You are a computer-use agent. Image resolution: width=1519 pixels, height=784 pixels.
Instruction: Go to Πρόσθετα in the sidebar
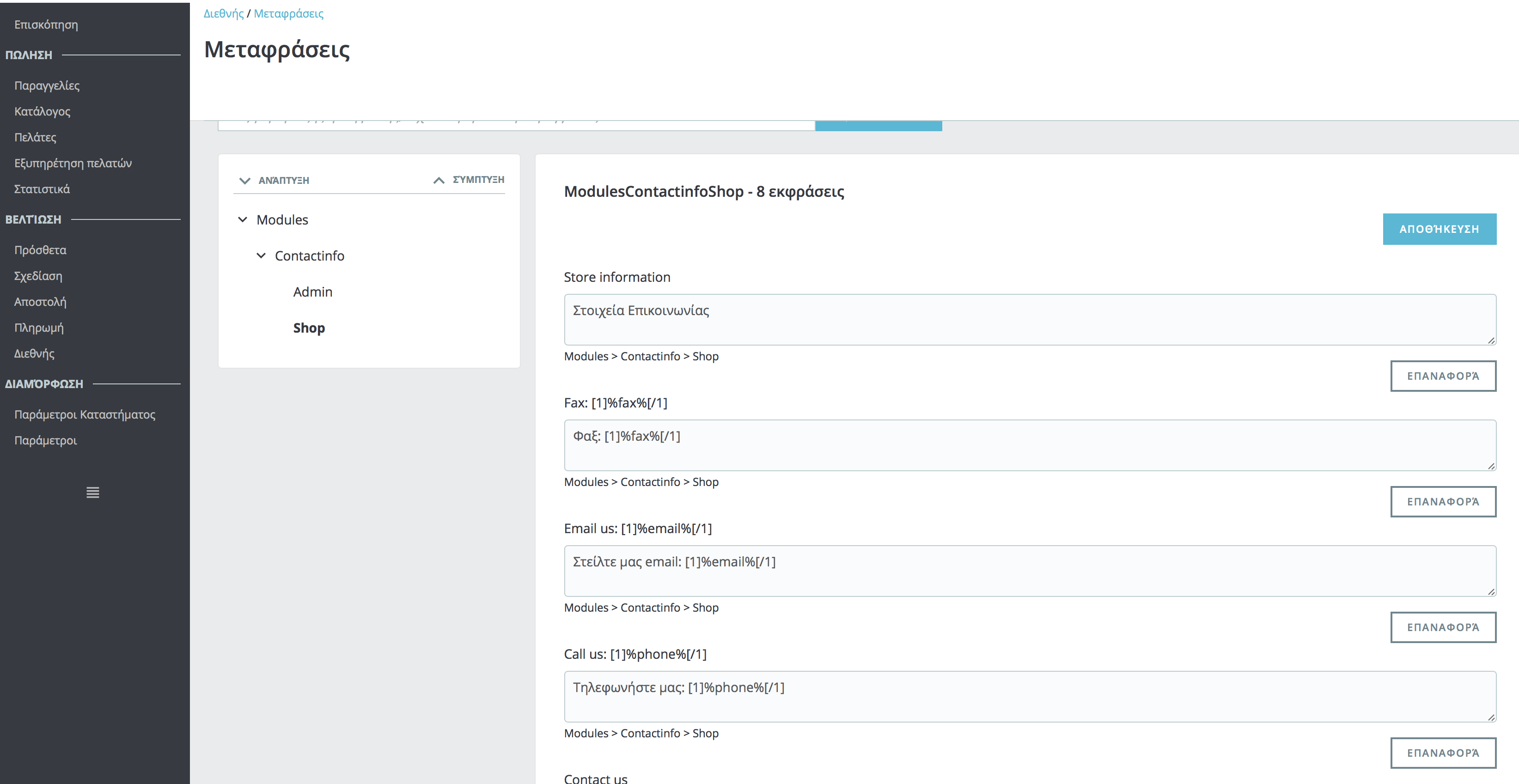tap(41, 250)
